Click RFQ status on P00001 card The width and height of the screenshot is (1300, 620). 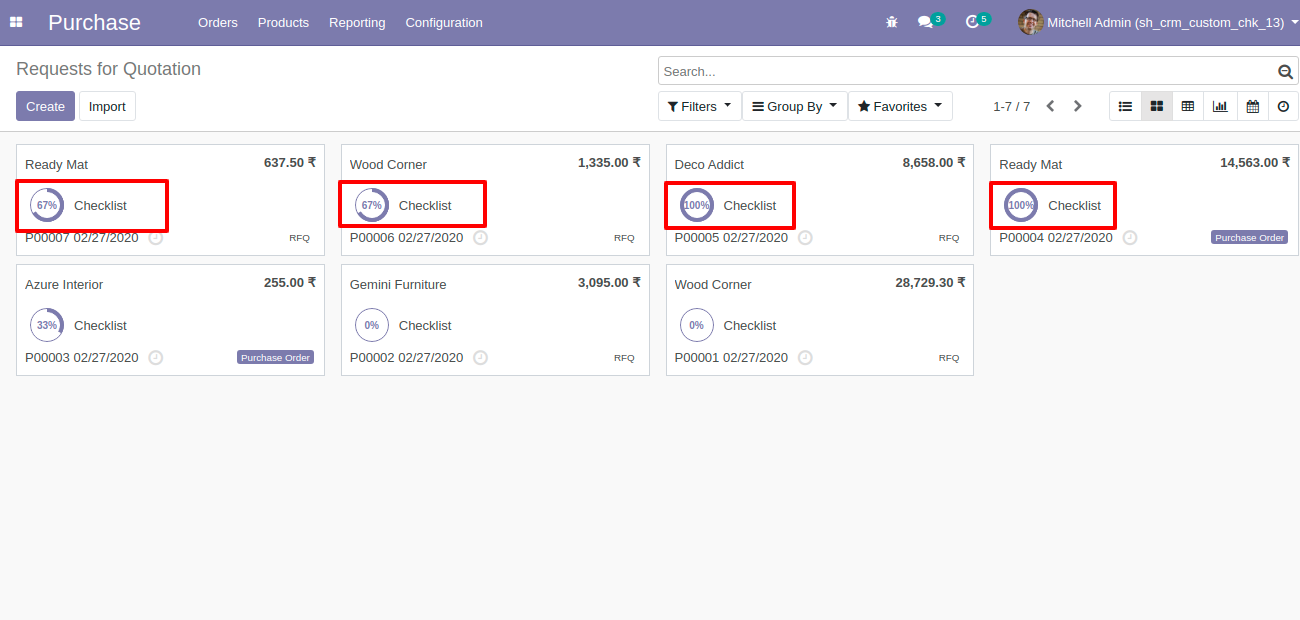point(949,358)
